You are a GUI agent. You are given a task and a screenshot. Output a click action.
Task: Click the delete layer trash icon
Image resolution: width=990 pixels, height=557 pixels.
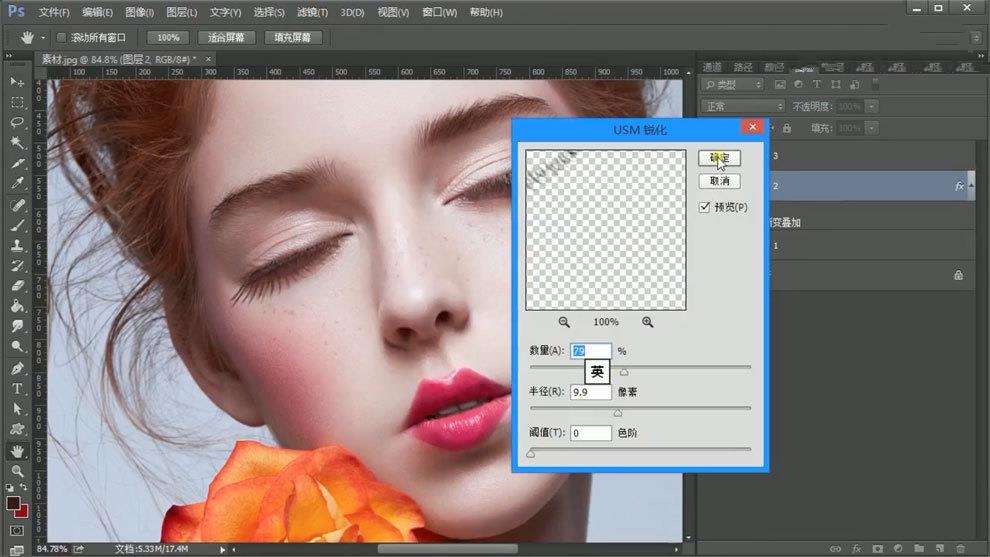[x=960, y=549]
